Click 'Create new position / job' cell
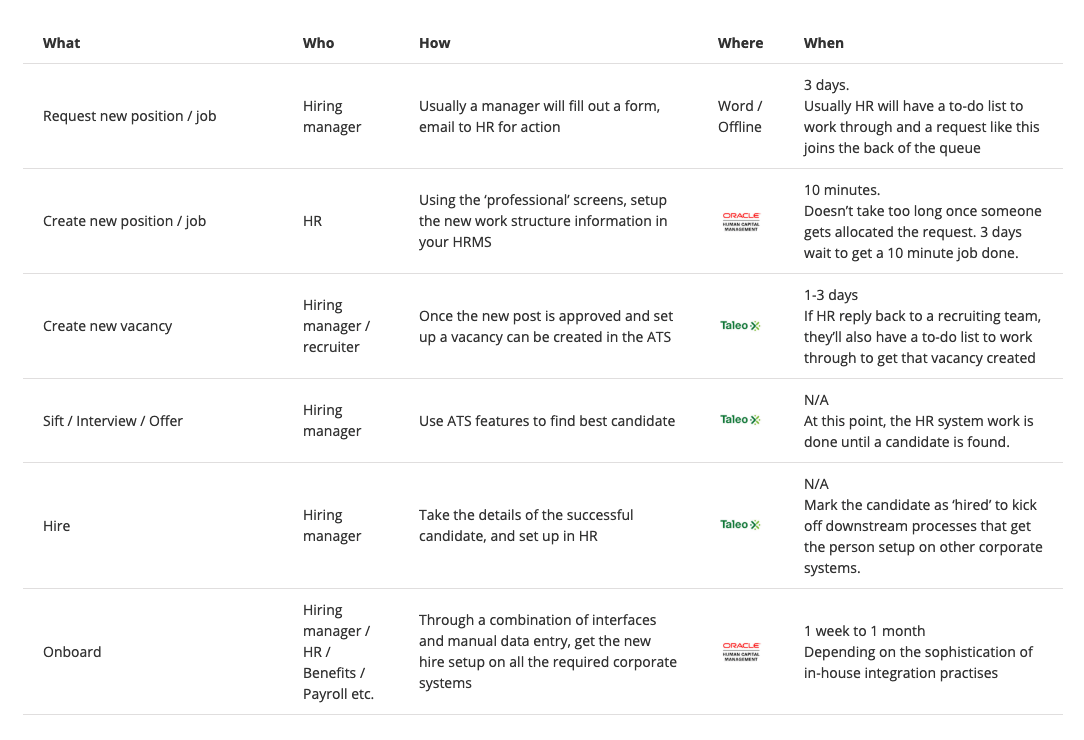Viewport: 1084px width, 740px height. coord(124,221)
